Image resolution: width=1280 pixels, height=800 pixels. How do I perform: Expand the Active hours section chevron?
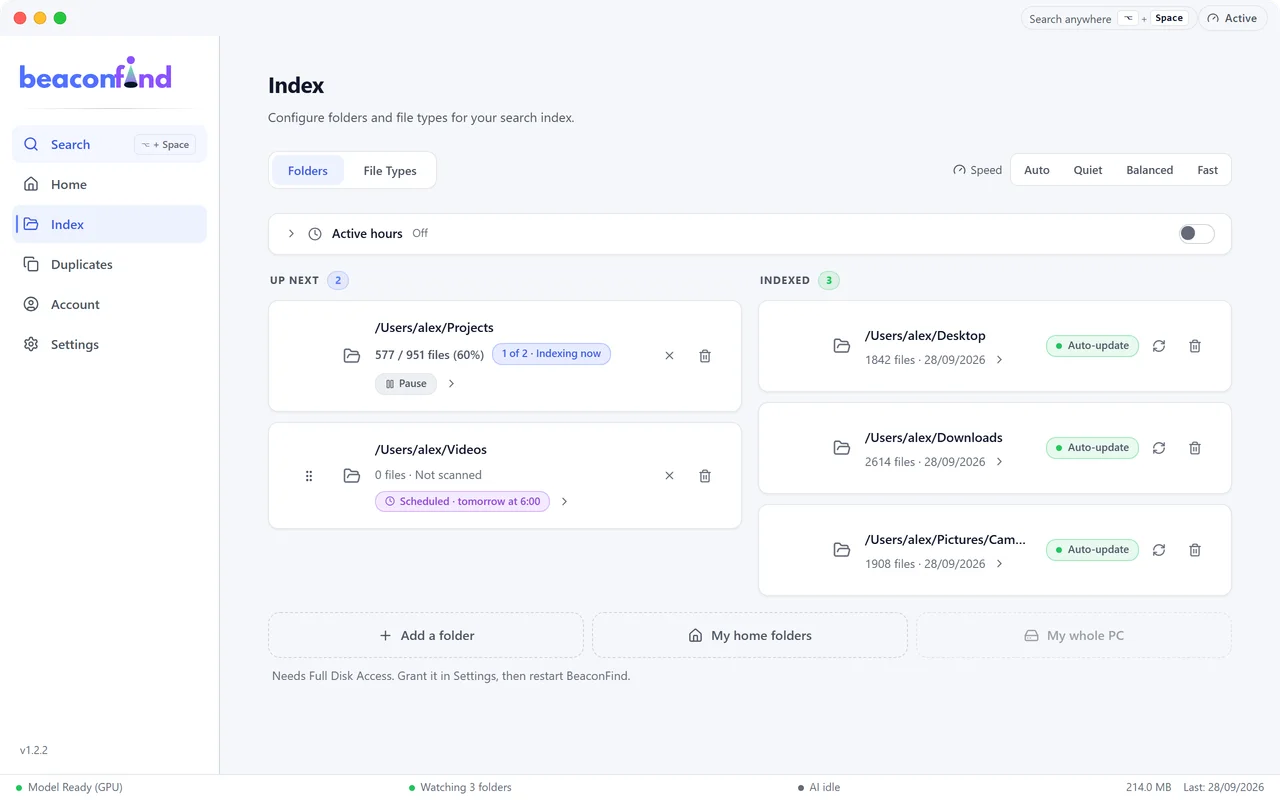click(291, 234)
